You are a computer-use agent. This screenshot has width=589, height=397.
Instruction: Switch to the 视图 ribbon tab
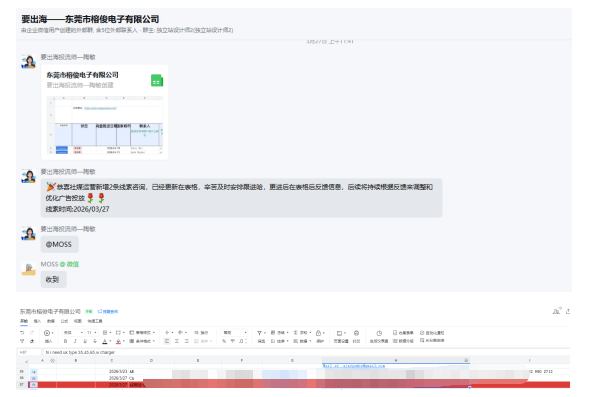[x=78, y=321]
